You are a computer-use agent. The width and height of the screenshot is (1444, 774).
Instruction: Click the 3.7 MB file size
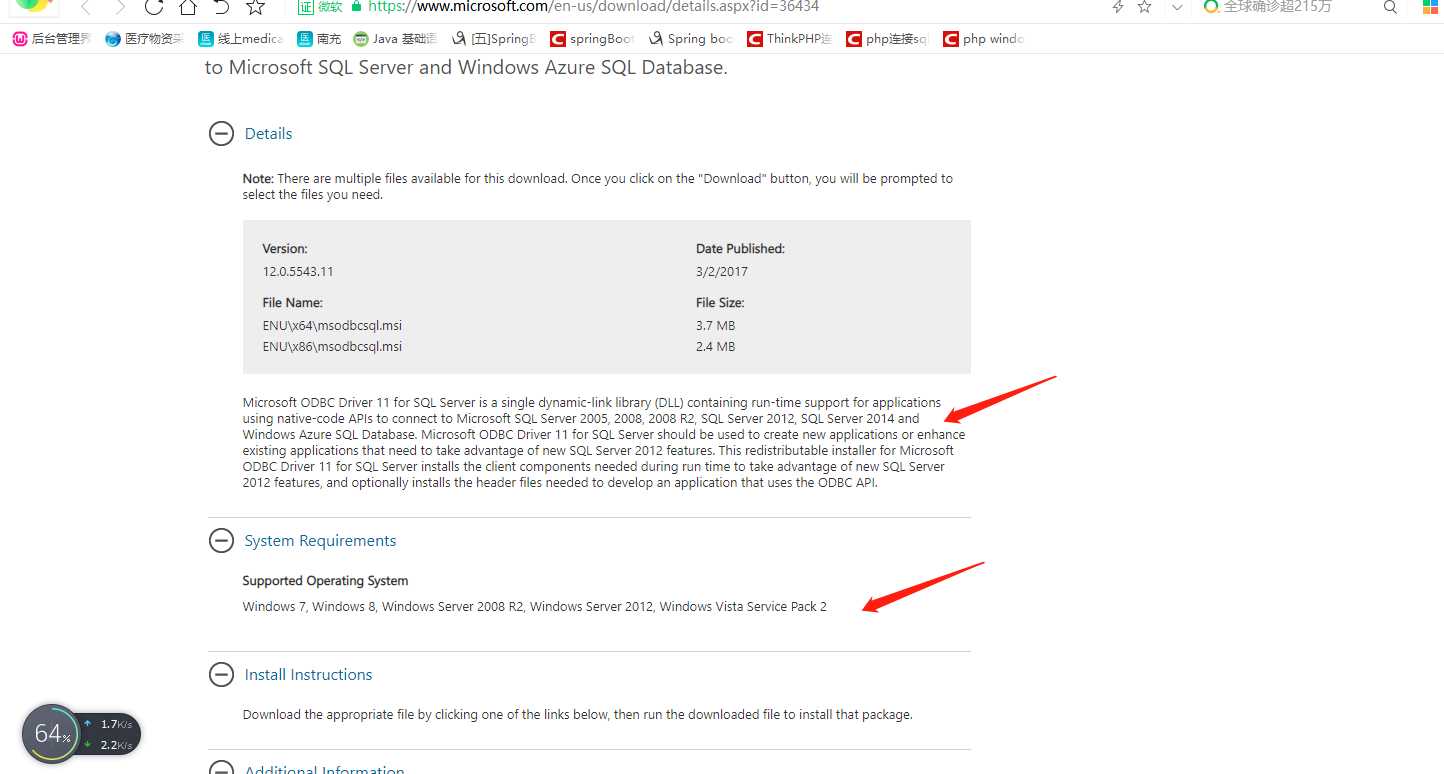(716, 326)
